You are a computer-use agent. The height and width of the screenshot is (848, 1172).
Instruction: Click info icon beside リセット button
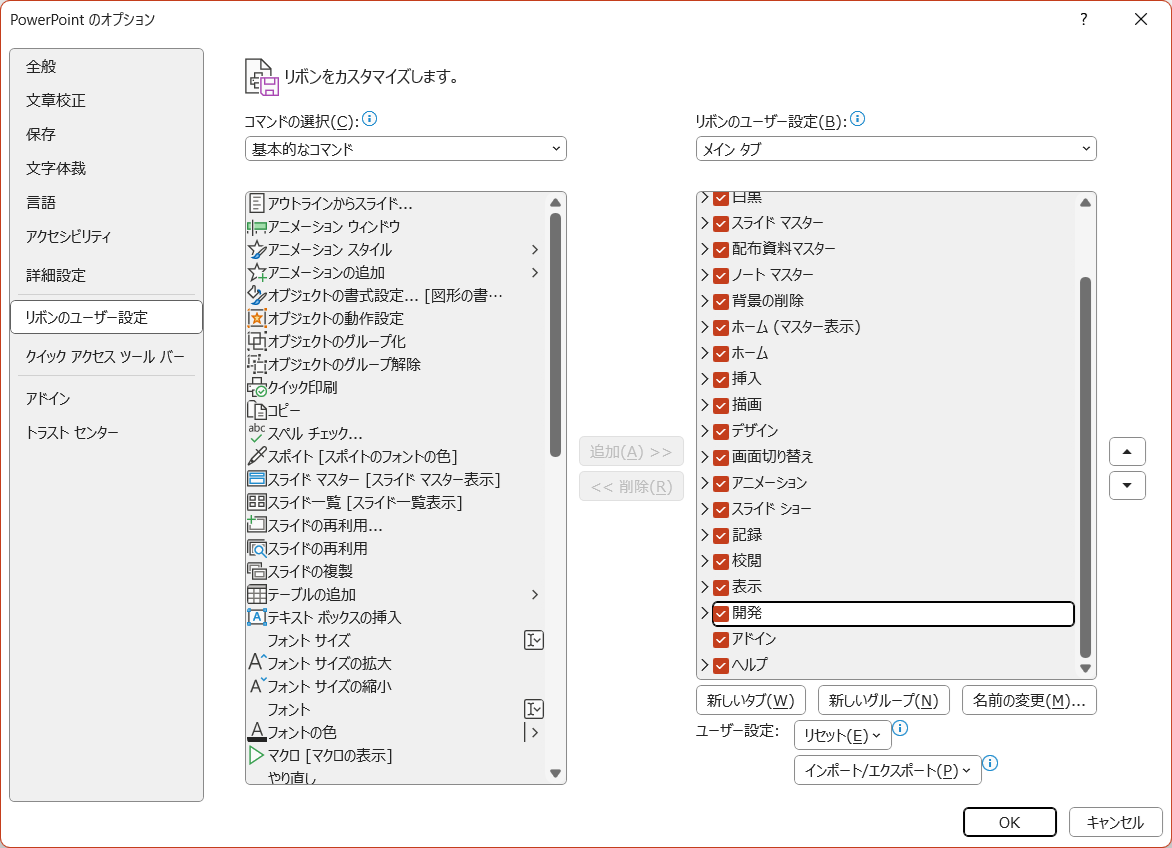[900, 728]
